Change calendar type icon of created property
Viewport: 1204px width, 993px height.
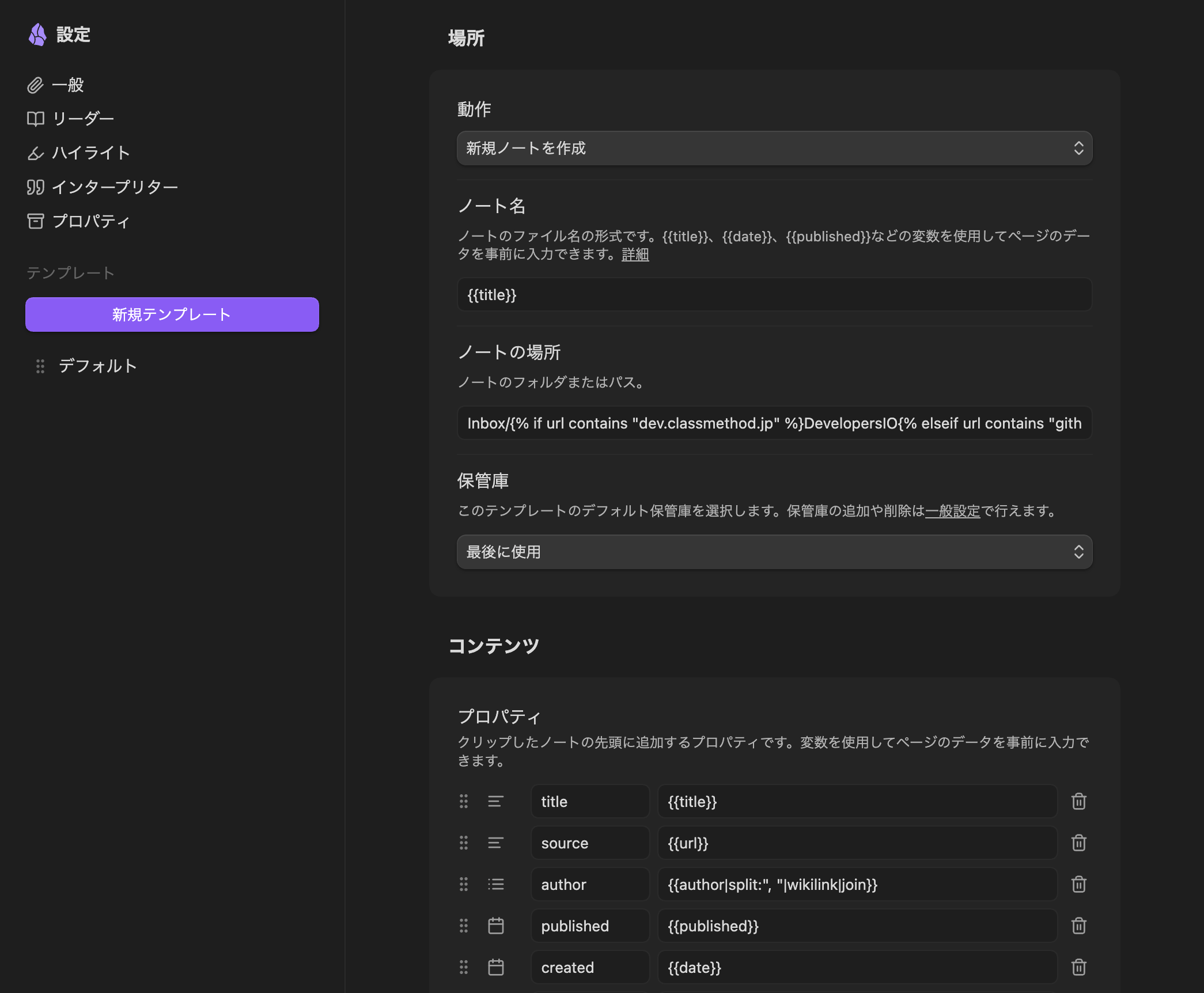(x=495, y=967)
